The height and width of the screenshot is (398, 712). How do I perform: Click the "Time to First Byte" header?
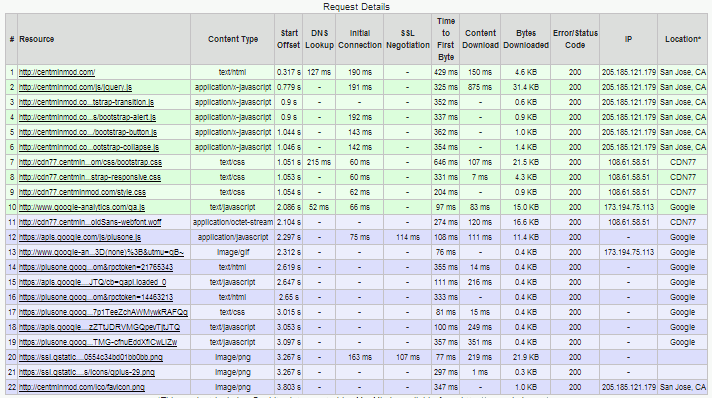click(x=446, y=39)
